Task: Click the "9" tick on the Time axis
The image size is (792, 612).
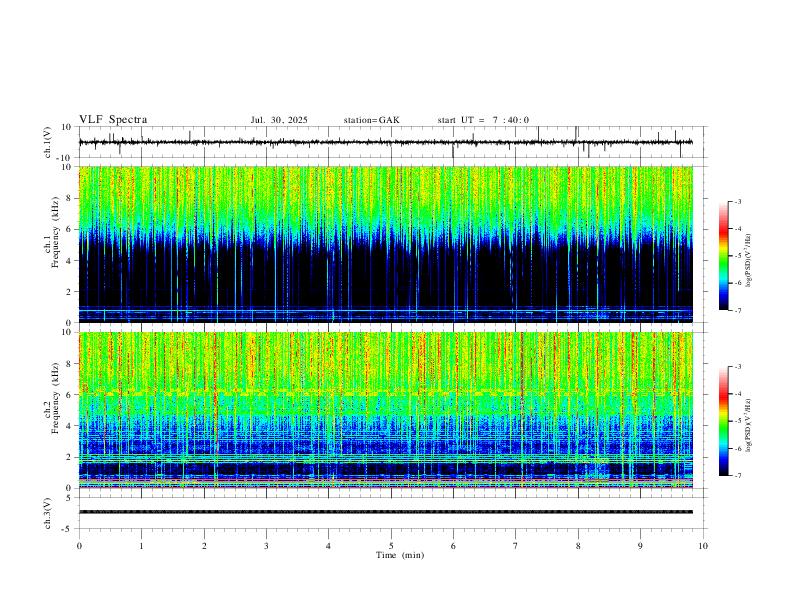Action: (x=640, y=546)
